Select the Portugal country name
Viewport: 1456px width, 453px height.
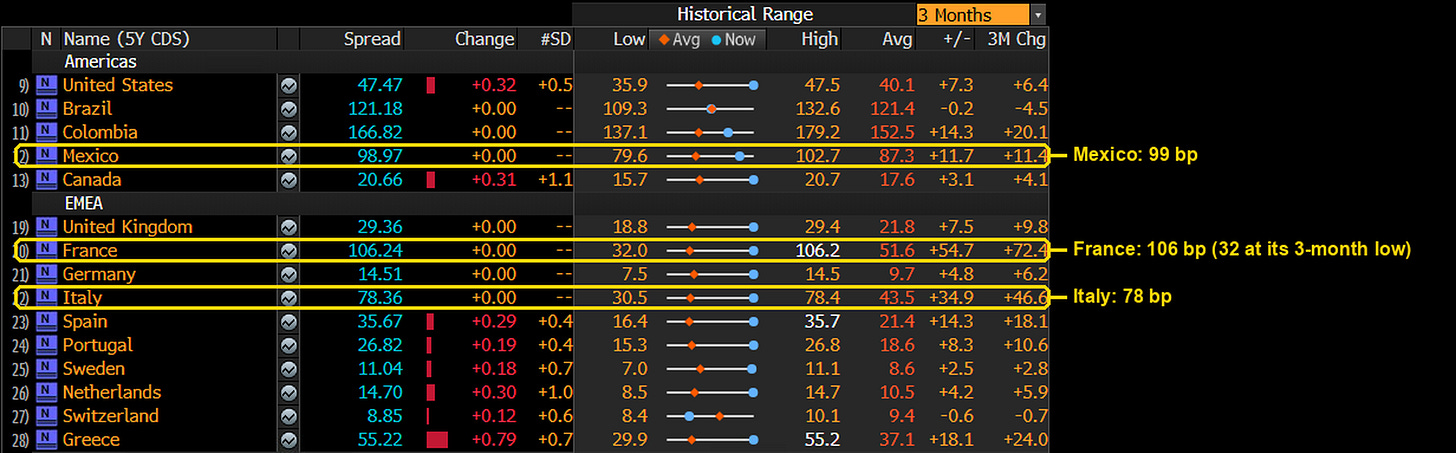coord(97,345)
